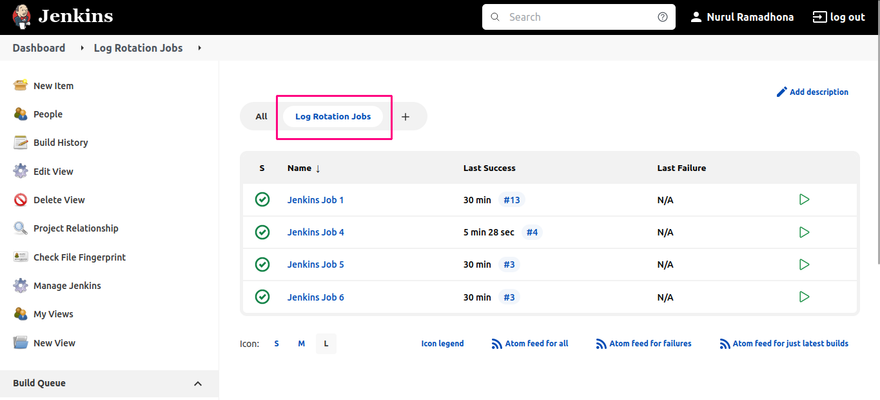Click the search help question icon

pyautogui.click(x=662, y=17)
